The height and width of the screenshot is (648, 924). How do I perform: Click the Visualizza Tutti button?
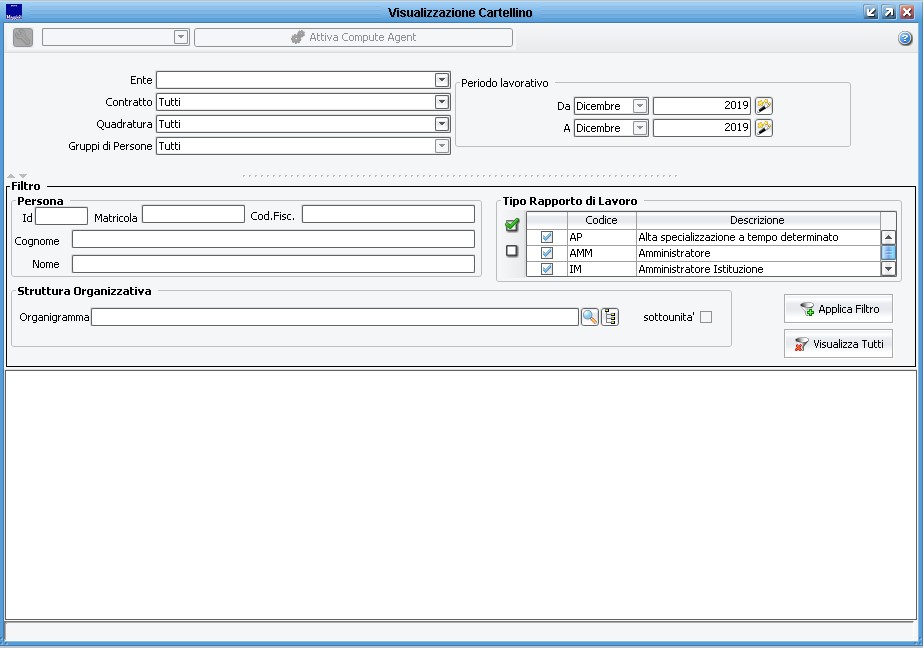[838, 344]
